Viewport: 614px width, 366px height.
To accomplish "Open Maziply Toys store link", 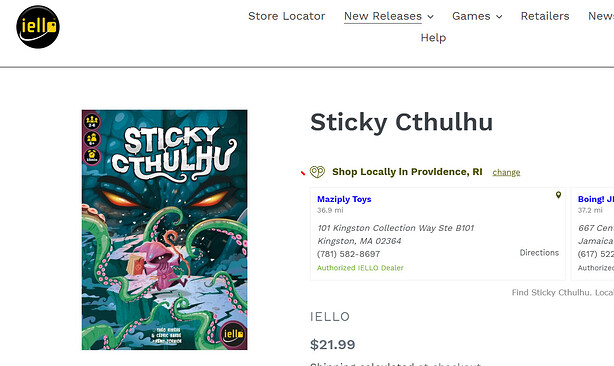I will (344, 199).
